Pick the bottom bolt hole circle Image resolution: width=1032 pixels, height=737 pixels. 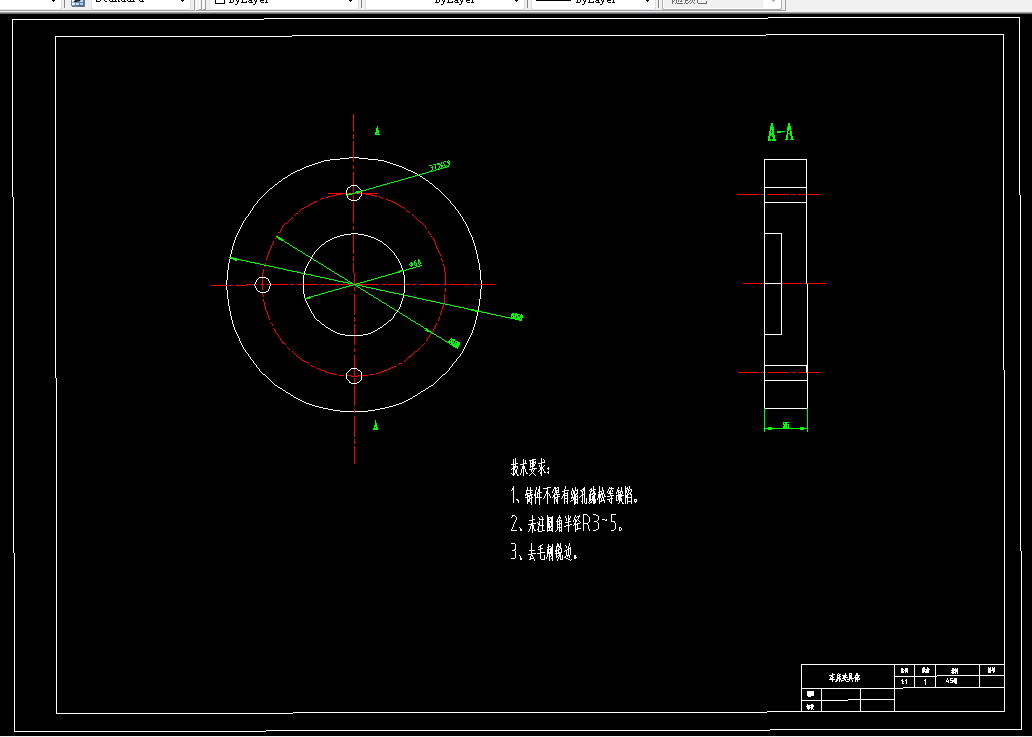(x=354, y=376)
